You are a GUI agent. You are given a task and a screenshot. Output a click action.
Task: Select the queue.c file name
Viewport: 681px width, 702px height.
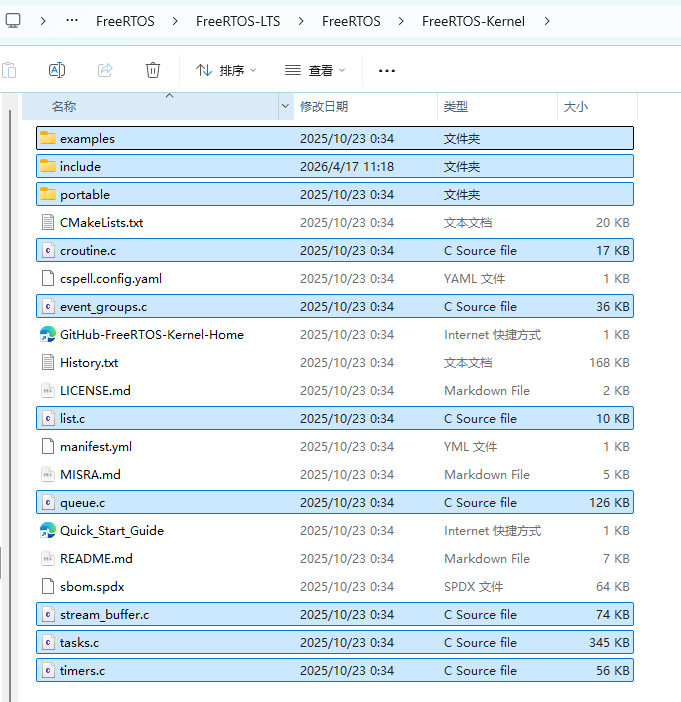[82, 503]
